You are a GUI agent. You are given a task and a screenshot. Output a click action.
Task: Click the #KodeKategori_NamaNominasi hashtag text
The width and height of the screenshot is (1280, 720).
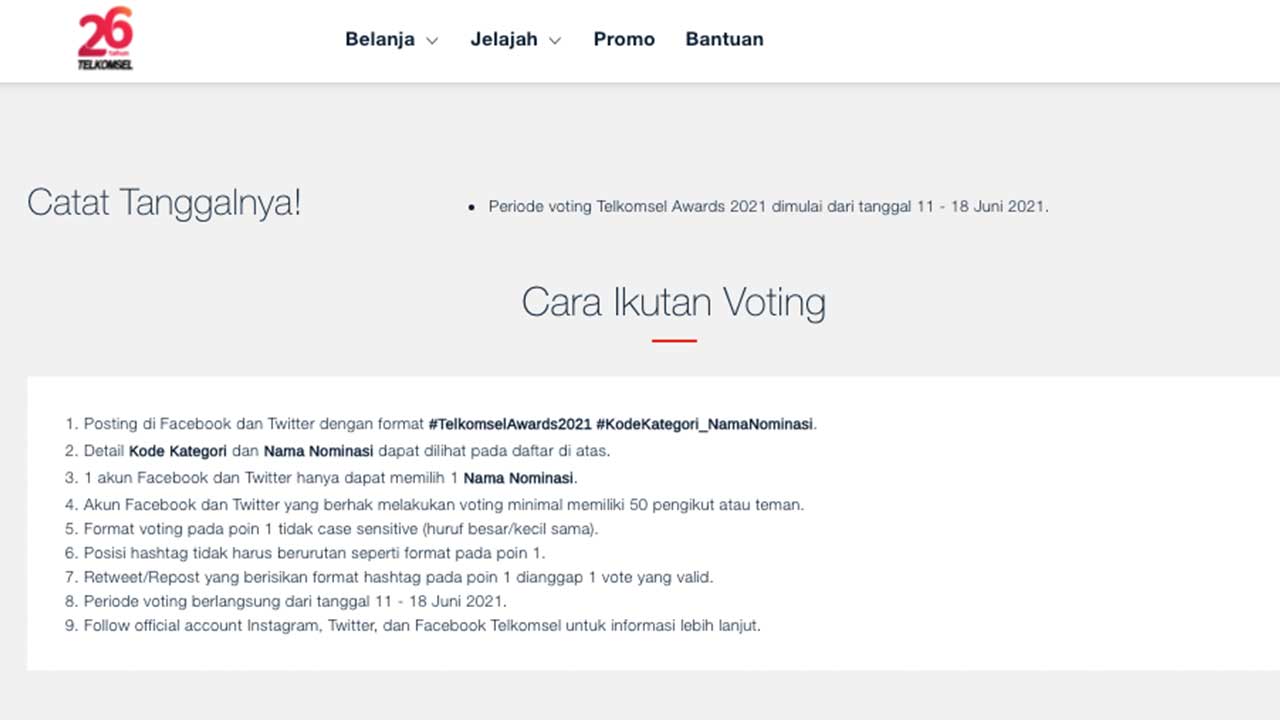coord(704,424)
